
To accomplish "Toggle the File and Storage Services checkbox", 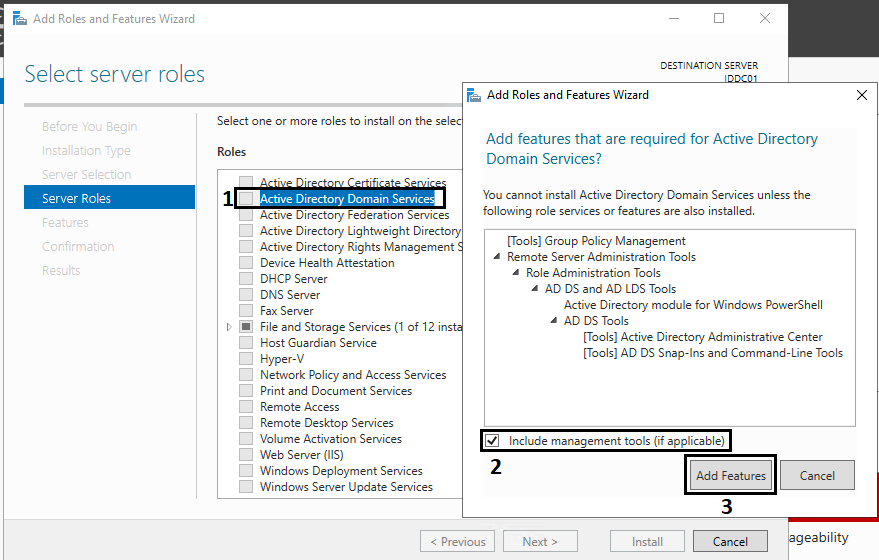I will [x=246, y=326].
